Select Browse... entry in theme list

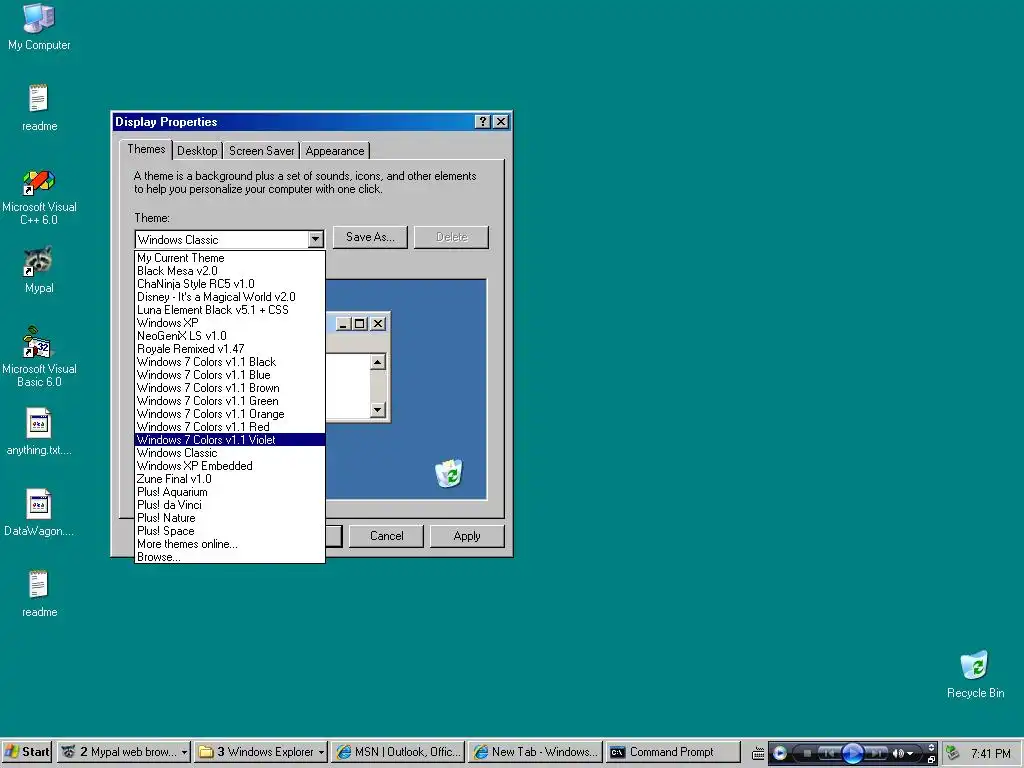(x=230, y=557)
